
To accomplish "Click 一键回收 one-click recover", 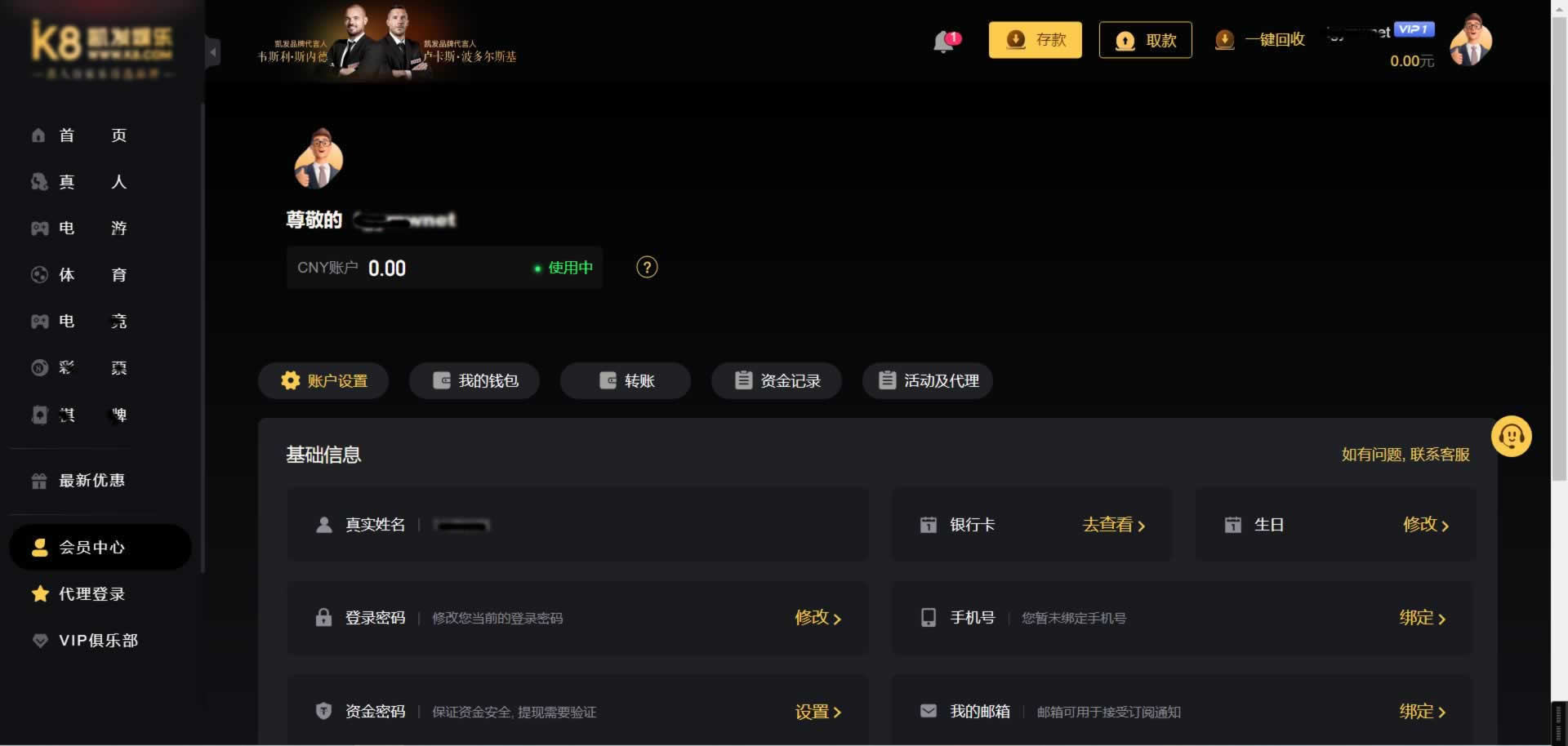I will 1260,40.
